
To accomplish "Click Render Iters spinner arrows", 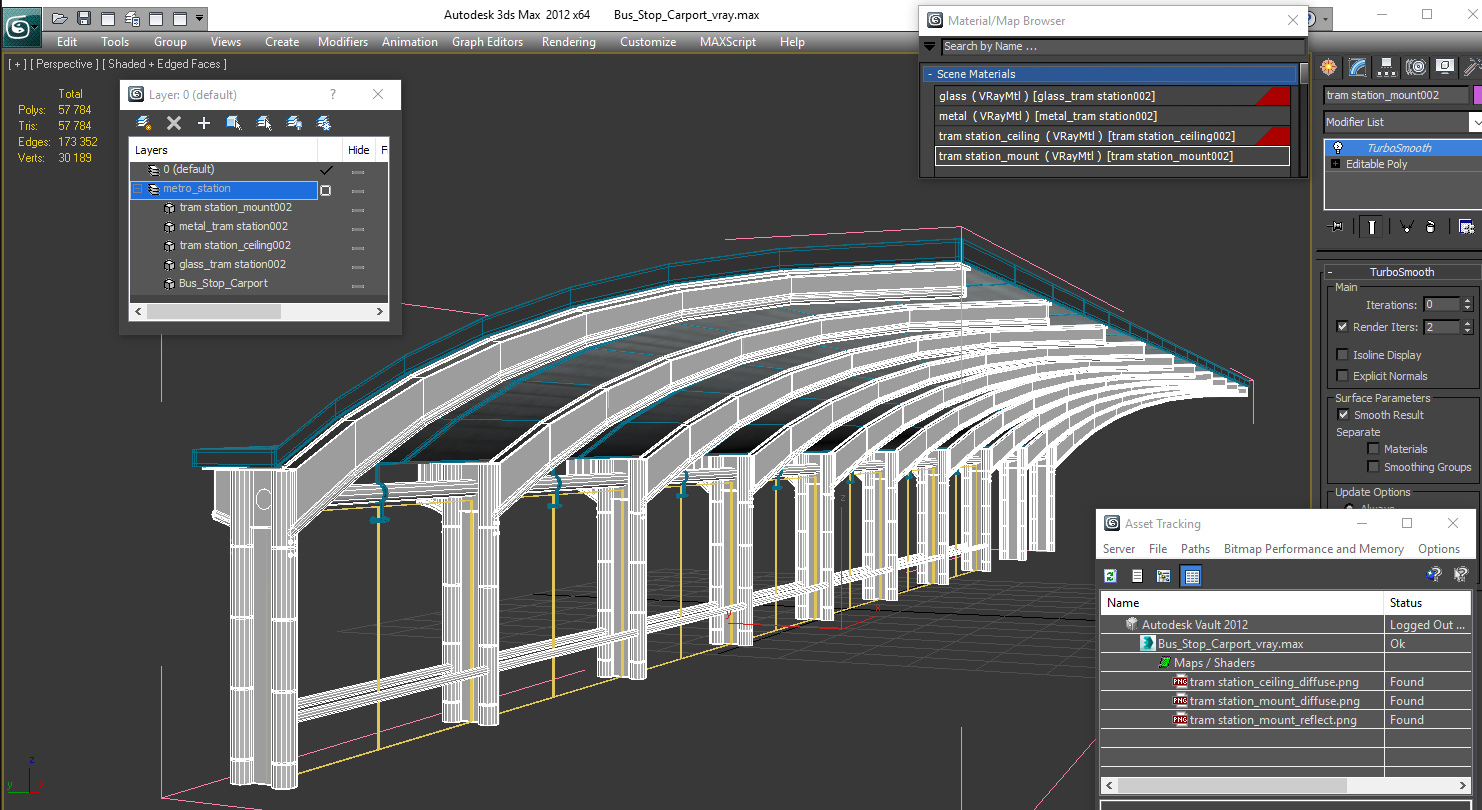I will tap(1467, 327).
